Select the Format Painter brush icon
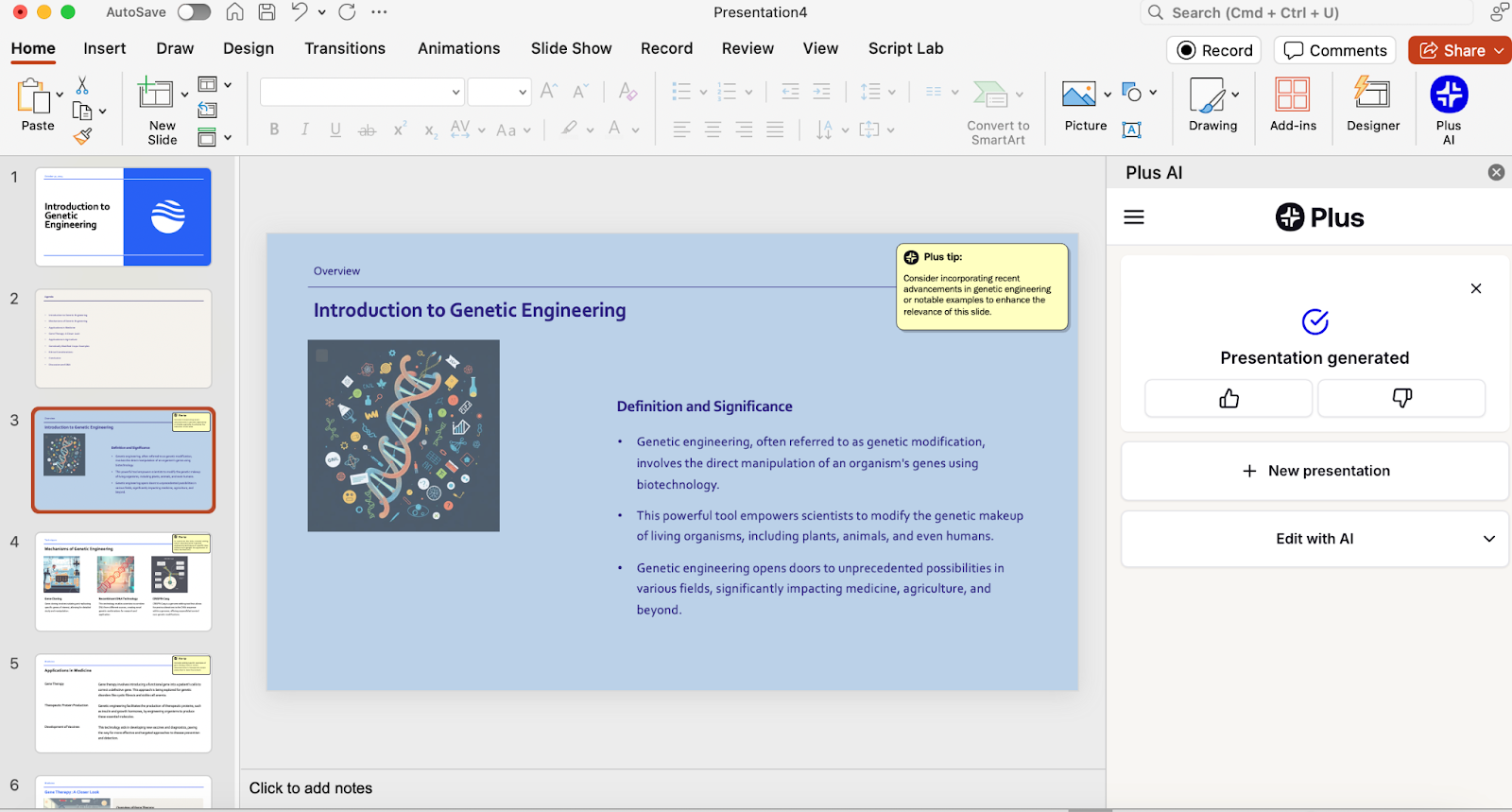 coord(83,137)
